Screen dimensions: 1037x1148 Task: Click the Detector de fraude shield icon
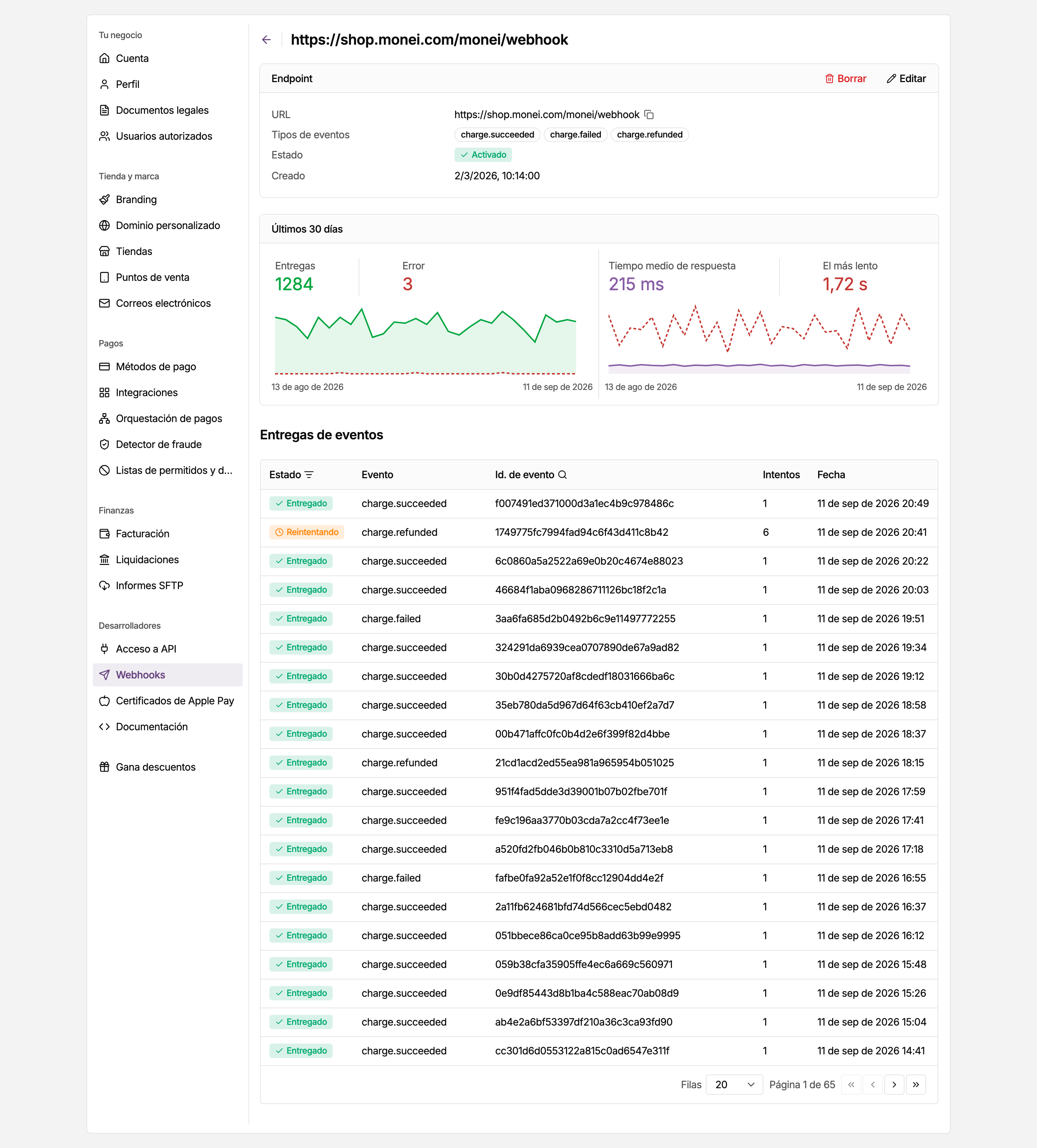pos(104,445)
